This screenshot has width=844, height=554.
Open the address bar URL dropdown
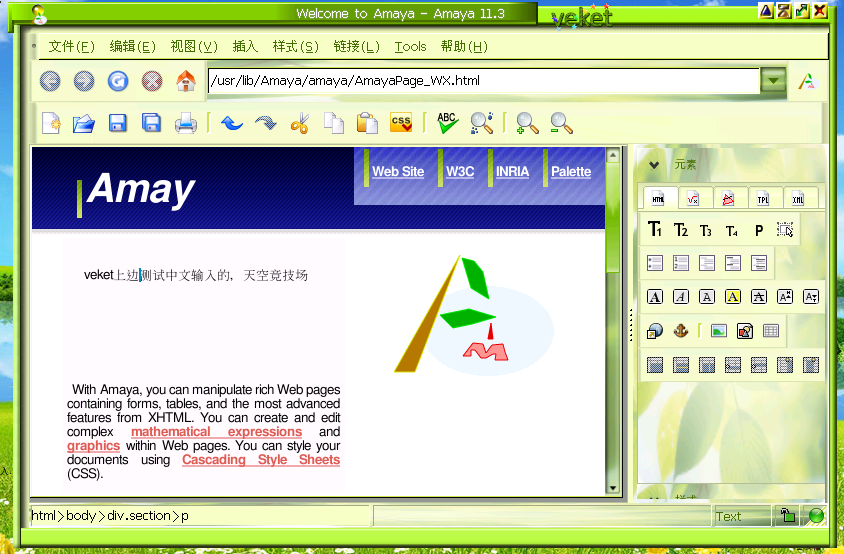tap(773, 81)
